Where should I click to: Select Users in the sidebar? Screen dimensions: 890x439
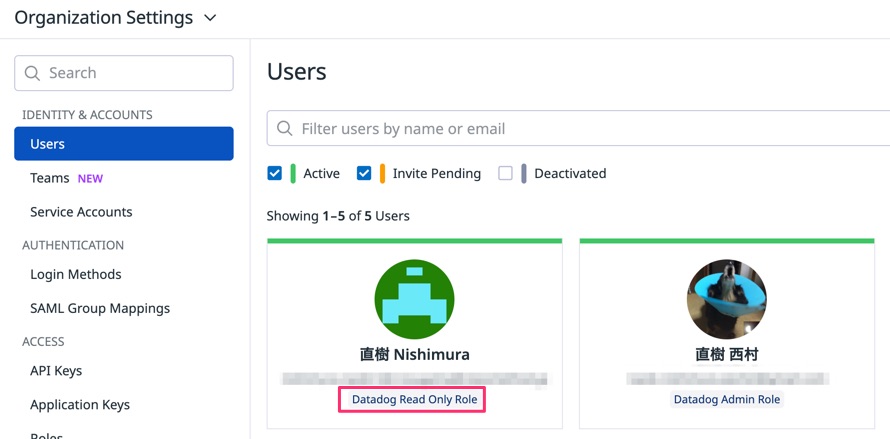coord(124,144)
